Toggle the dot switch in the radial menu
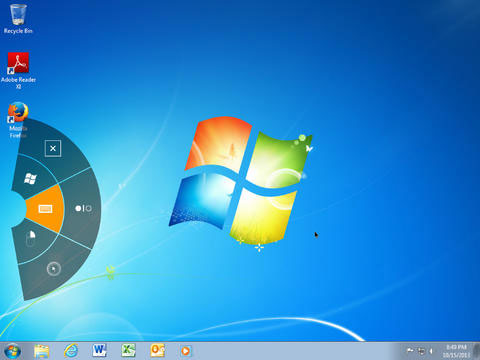 pos(83,208)
